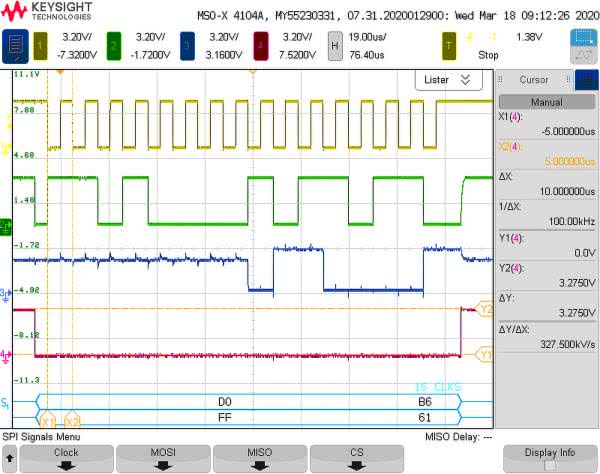Open the main menu icon at top-left
Screen dimensions: 600x474
click(x=16, y=44)
